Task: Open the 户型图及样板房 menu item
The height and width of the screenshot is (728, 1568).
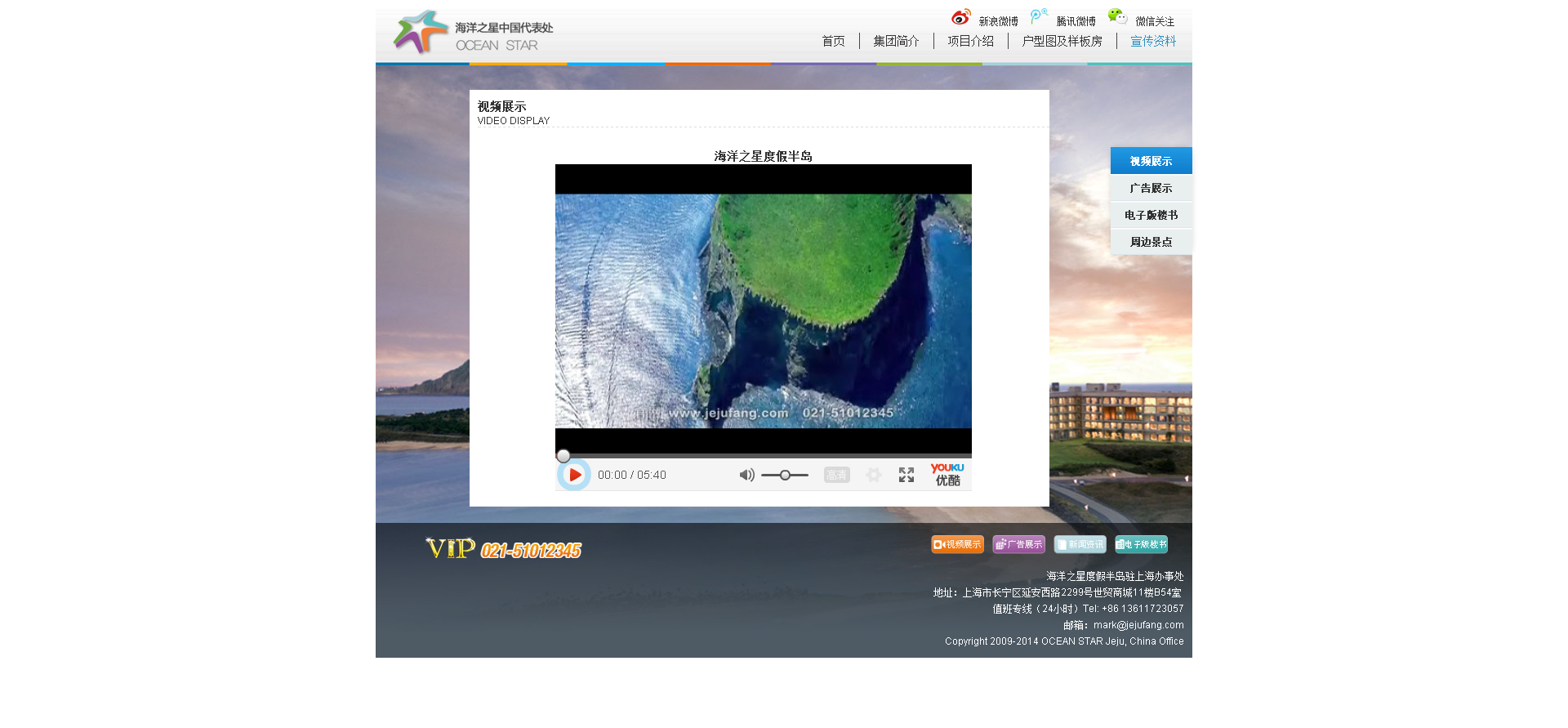Action: [1062, 42]
